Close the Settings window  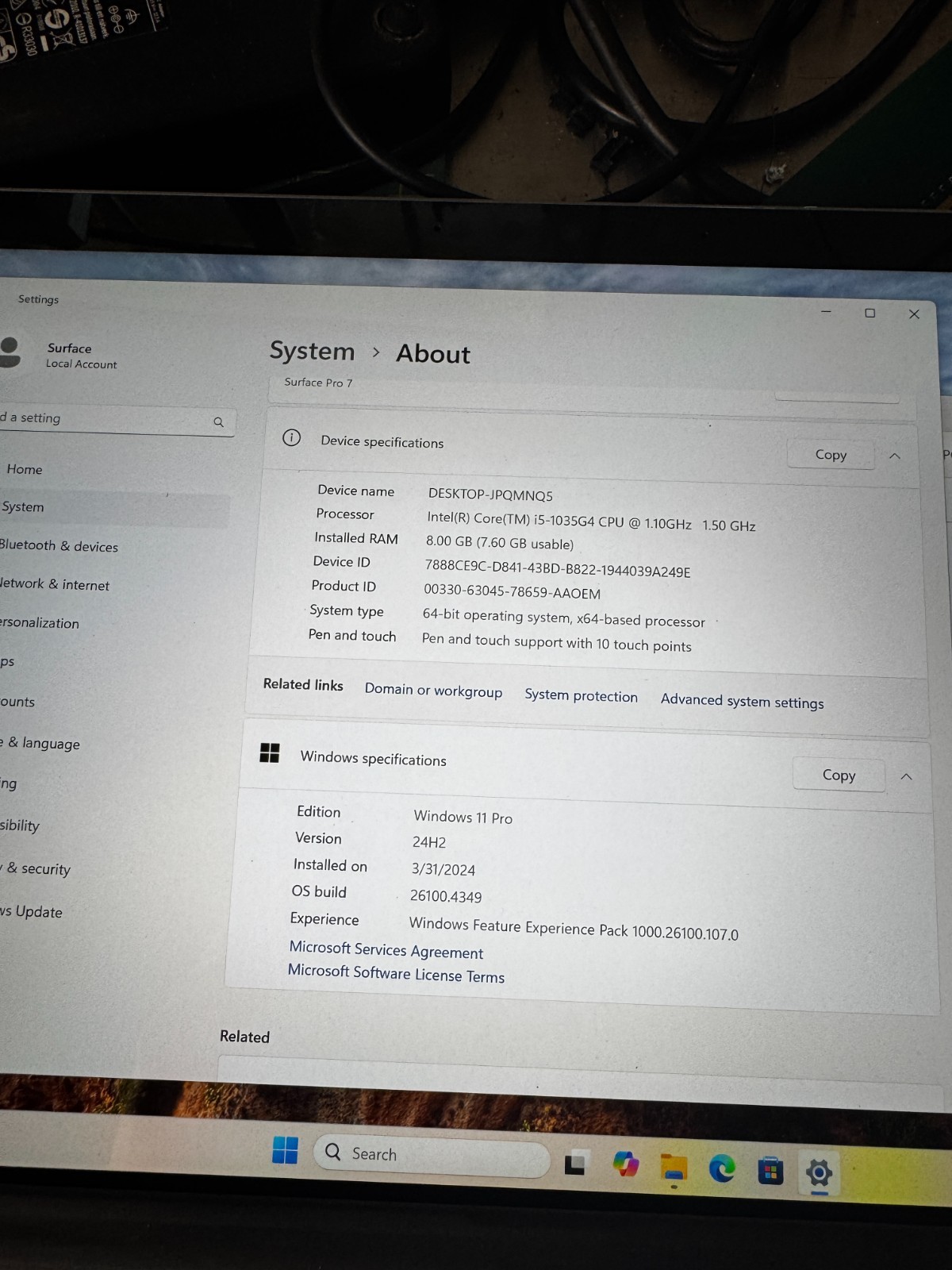914,314
